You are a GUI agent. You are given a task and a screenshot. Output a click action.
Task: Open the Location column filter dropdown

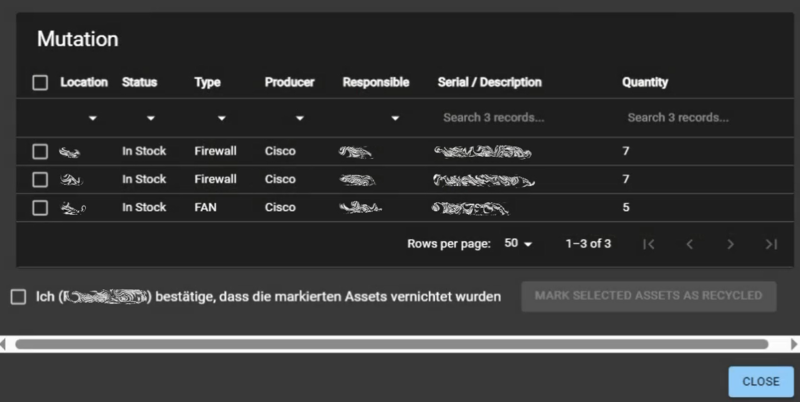point(92,118)
